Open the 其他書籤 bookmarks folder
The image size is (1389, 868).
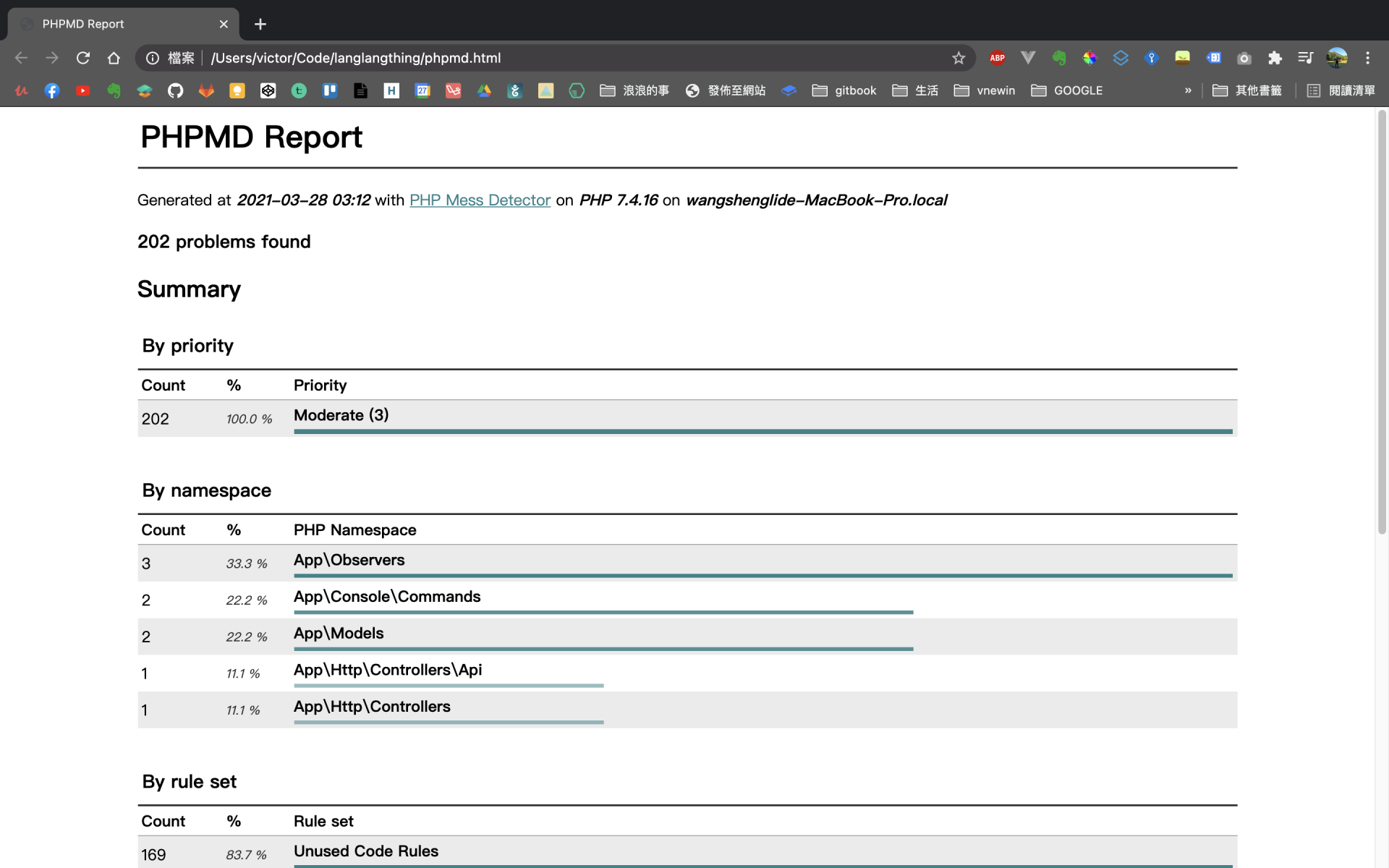[1247, 90]
